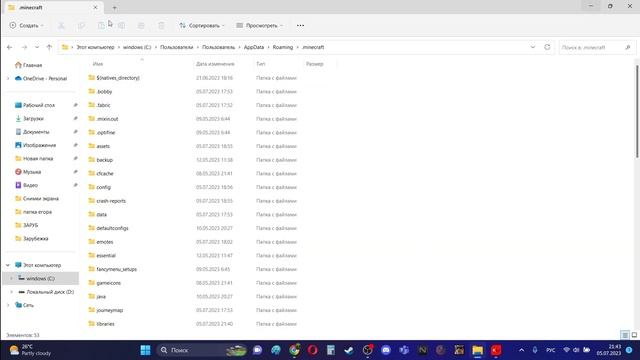Switch to details view icon
Image resolution: width=640 pixels, height=360 pixels.
coord(625,335)
